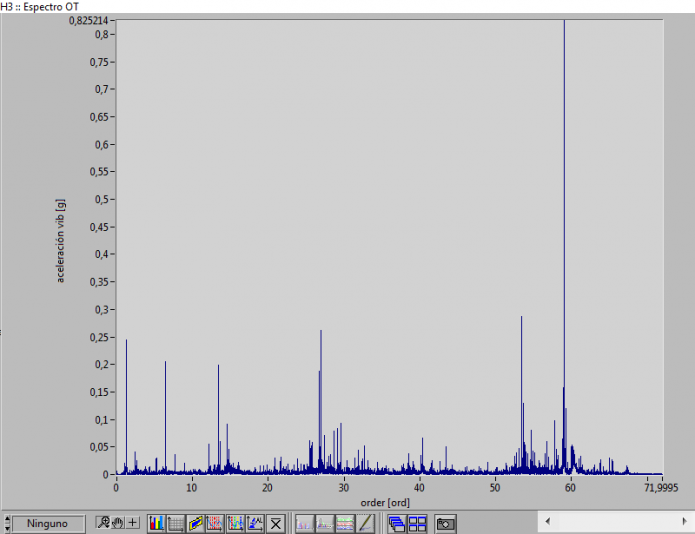Click the annotation plot icon with AL

[x=255, y=524]
